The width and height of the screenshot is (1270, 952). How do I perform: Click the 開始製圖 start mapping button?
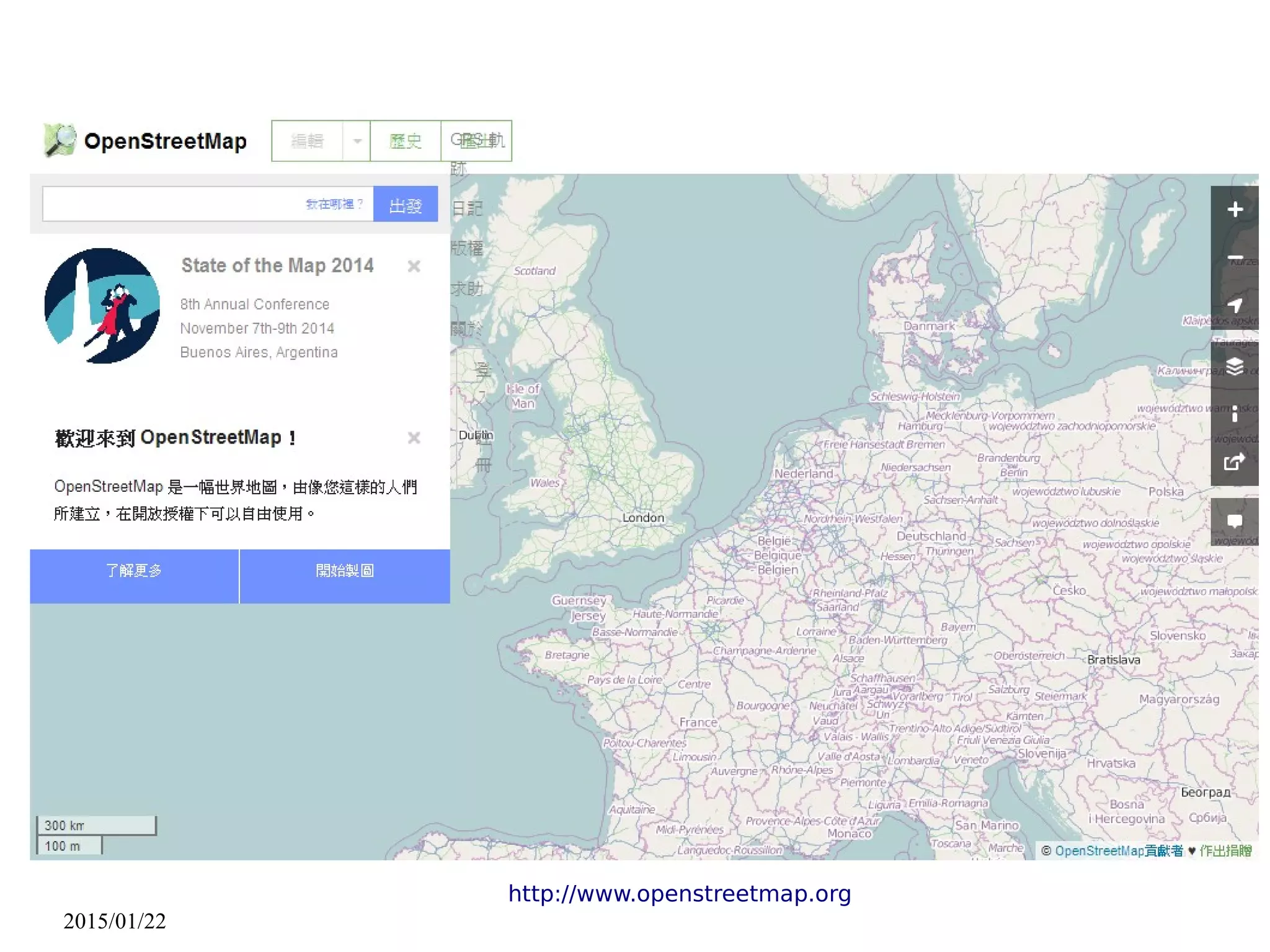tap(345, 576)
